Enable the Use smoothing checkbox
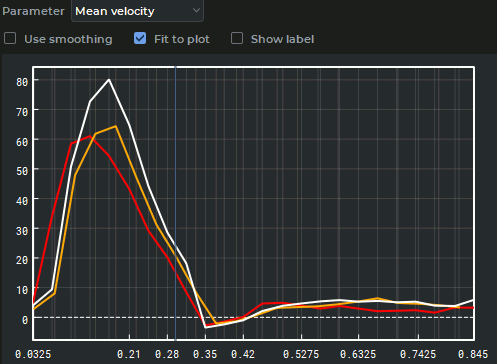This screenshot has width=497, height=364. [x=10, y=38]
